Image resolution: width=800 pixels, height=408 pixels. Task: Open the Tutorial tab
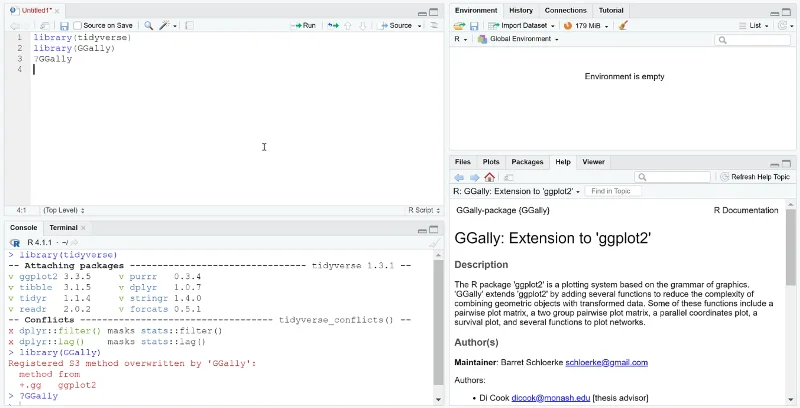pos(611,11)
